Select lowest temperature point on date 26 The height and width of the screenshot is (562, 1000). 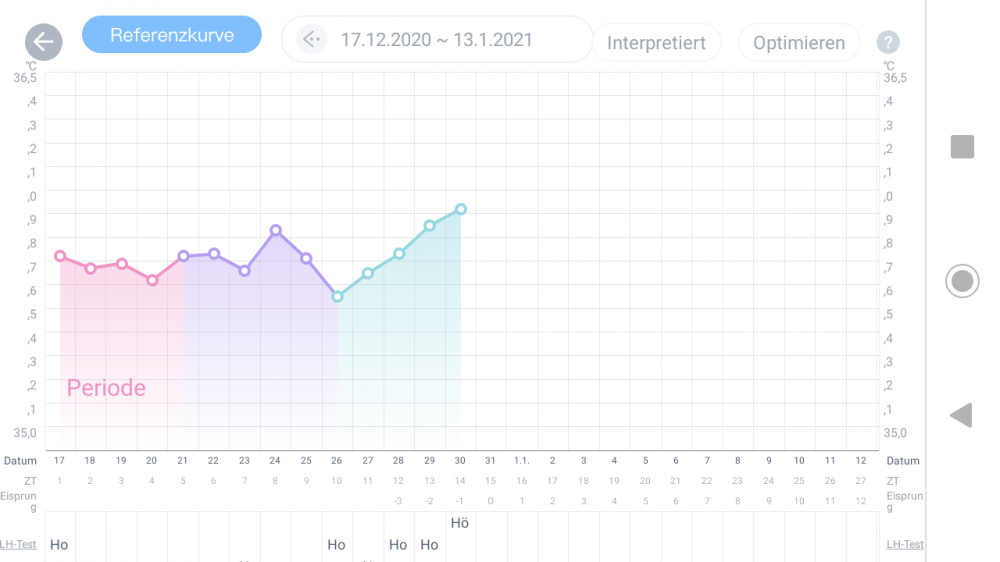pyautogui.click(x=337, y=297)
